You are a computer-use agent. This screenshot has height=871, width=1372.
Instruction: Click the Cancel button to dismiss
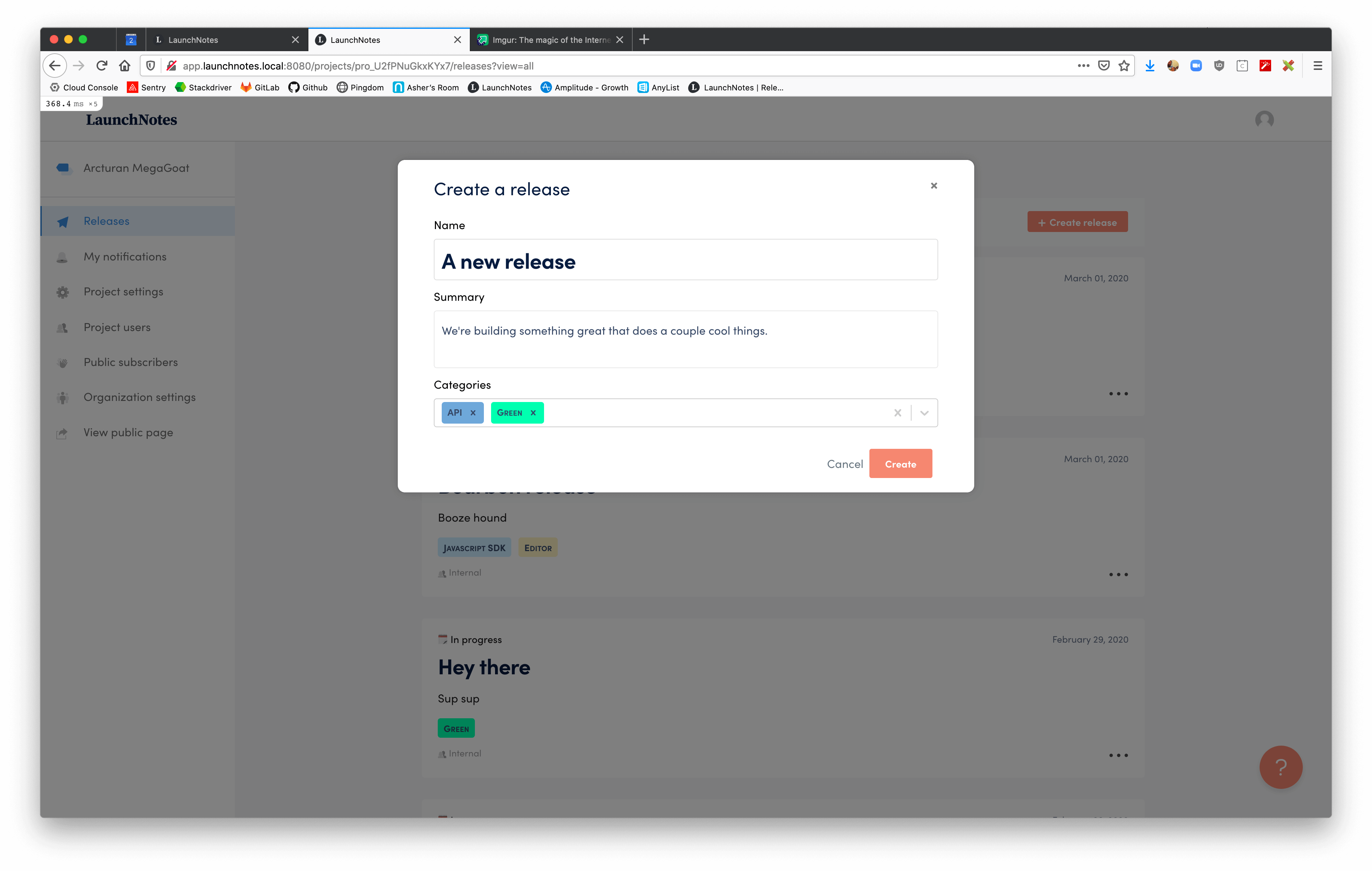tap(845, 463)
